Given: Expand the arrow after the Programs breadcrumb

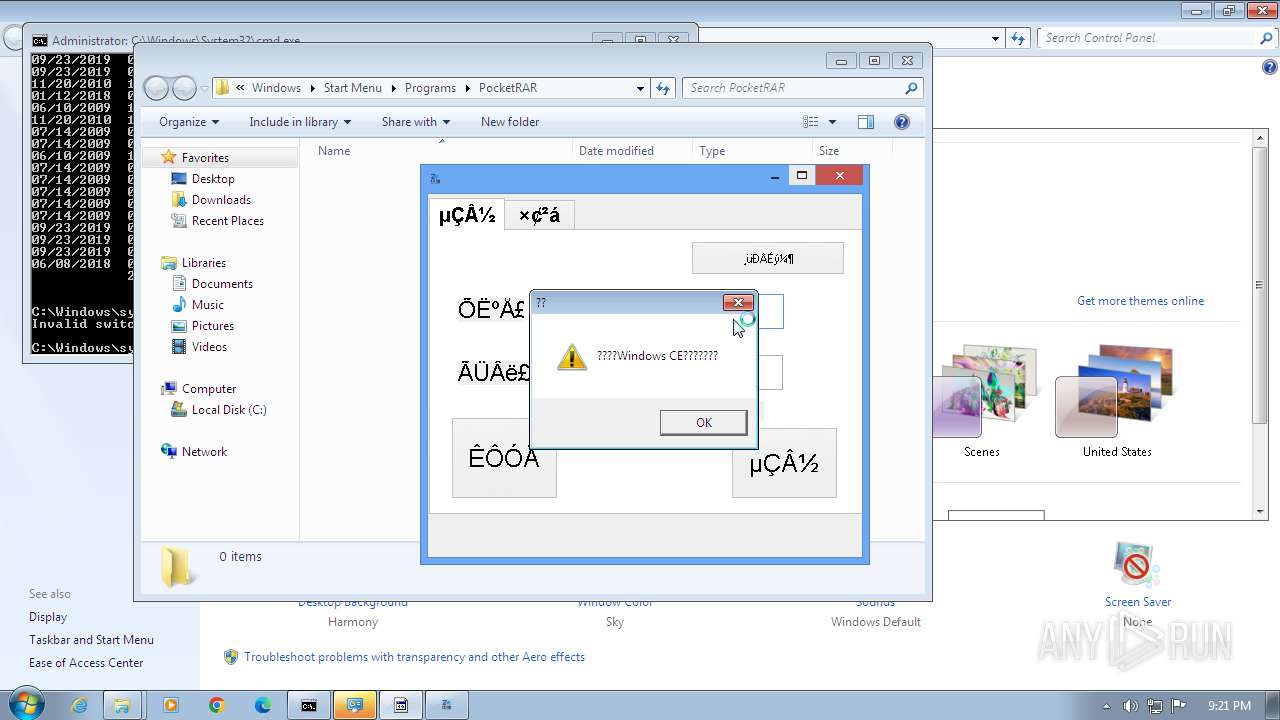Looking at the screenshot, I should pyautogui.click(x=468, y=88).
